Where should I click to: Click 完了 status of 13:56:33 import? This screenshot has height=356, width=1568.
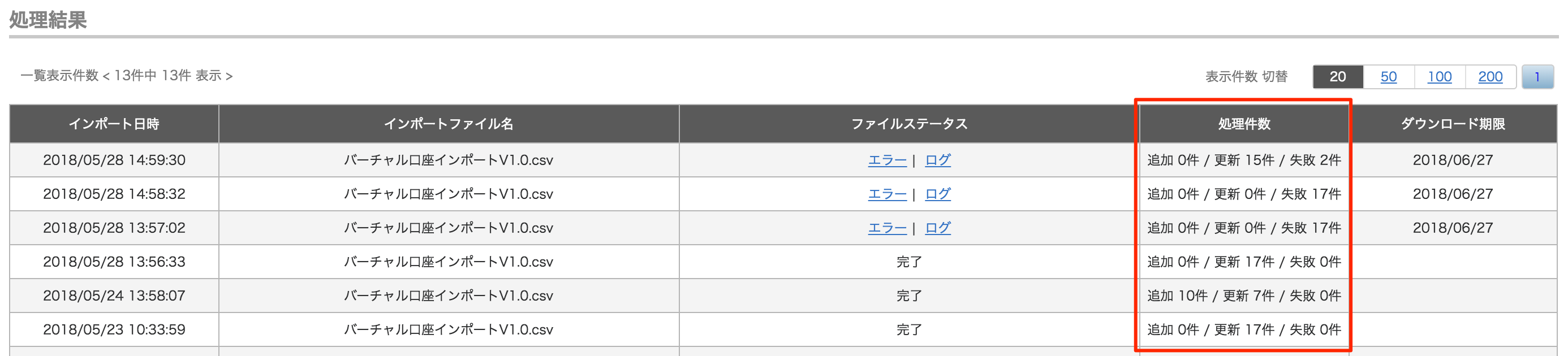tap(909, 262)
